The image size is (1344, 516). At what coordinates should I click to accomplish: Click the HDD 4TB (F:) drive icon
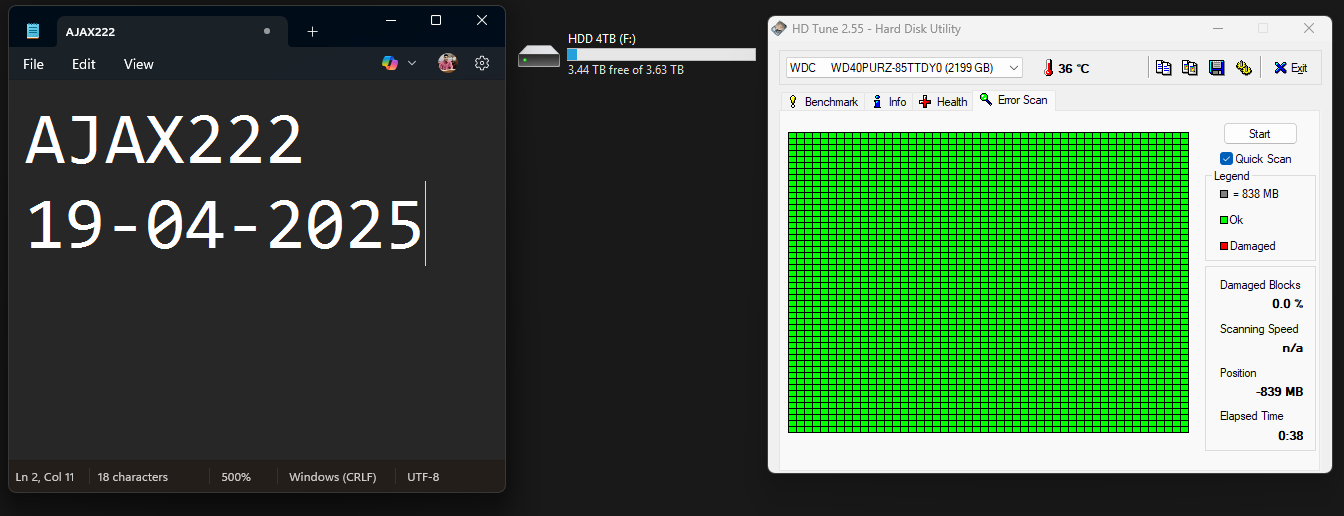[539, 56]
